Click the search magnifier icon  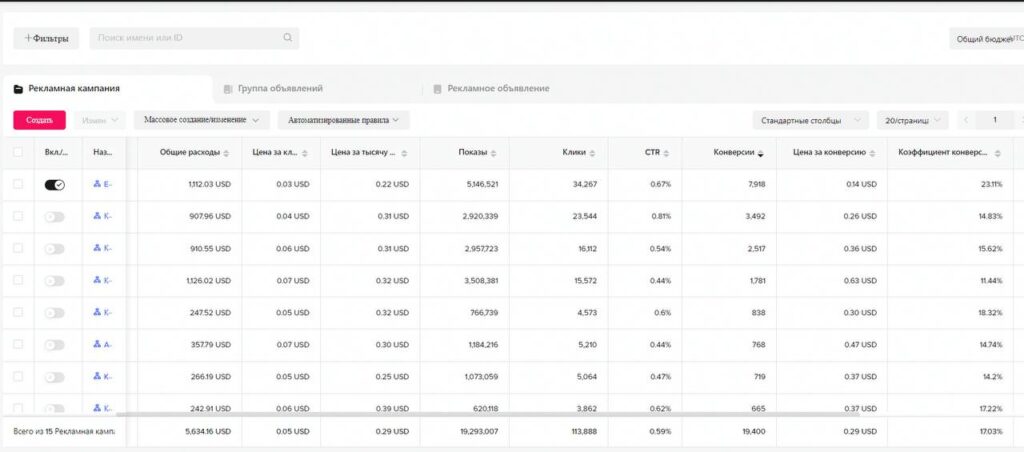pos(287,38)
